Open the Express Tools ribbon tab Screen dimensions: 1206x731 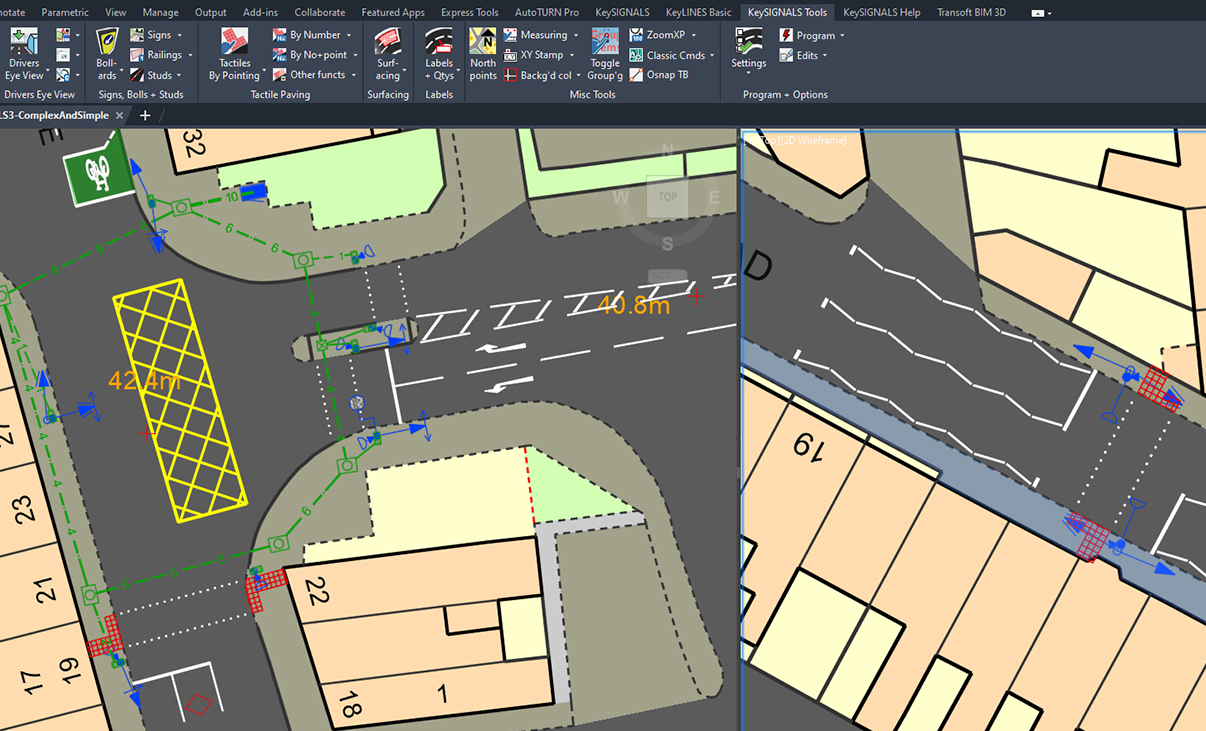point(469,12)
